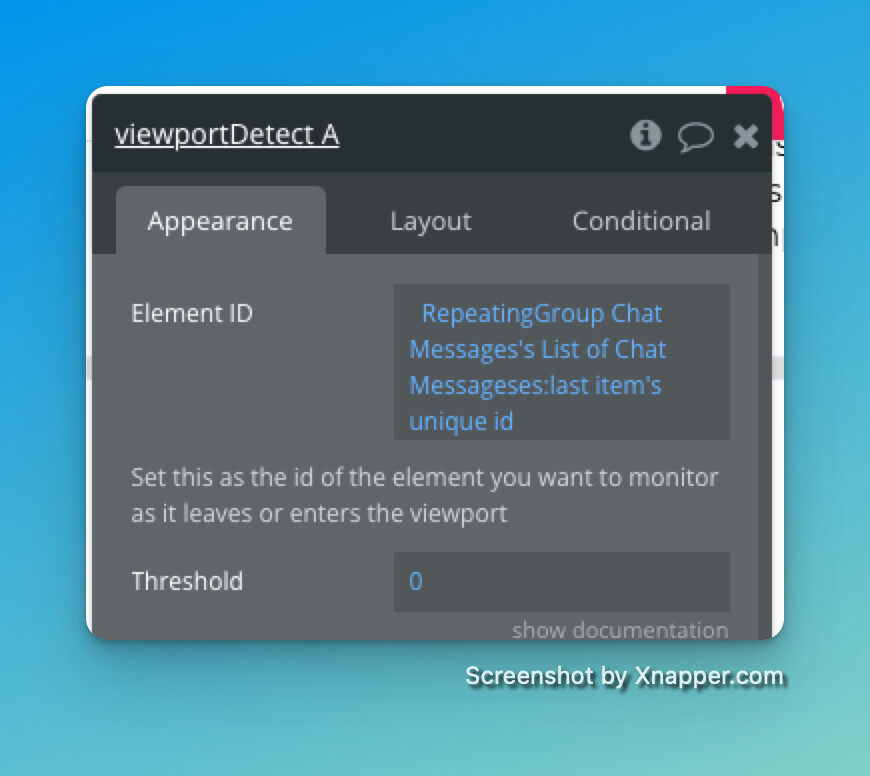Click into the Threshold value field
870x776 pixels.
(x=562, y=581)
